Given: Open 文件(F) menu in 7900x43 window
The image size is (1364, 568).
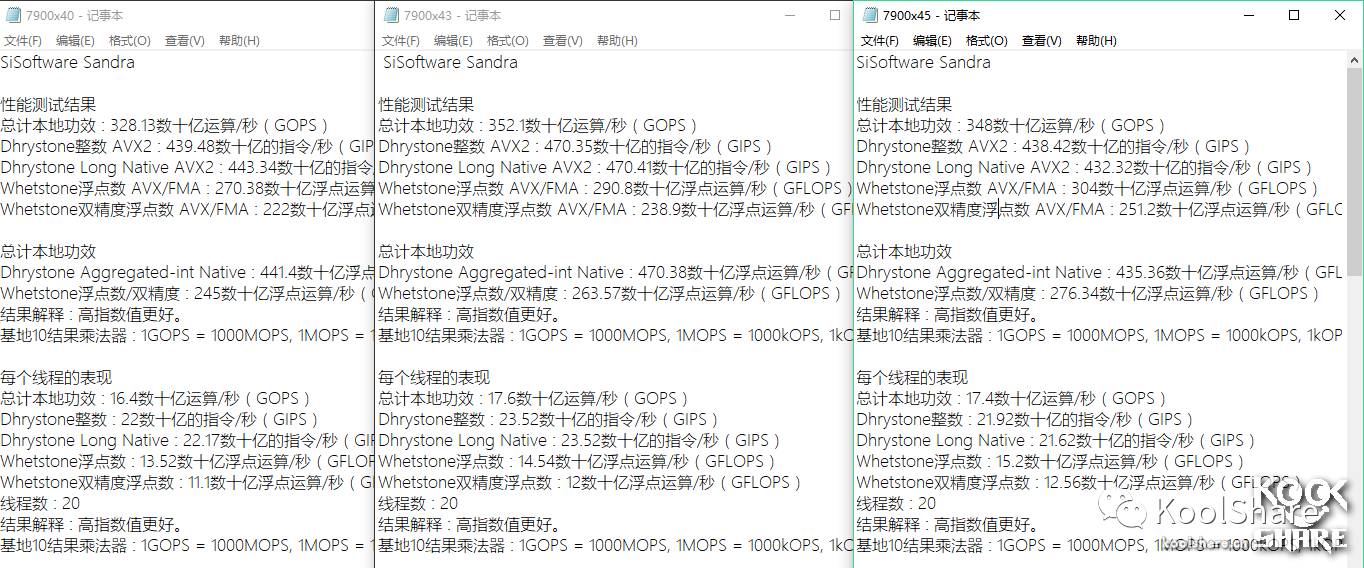Looking at the screenshot, I should point(400,41).
